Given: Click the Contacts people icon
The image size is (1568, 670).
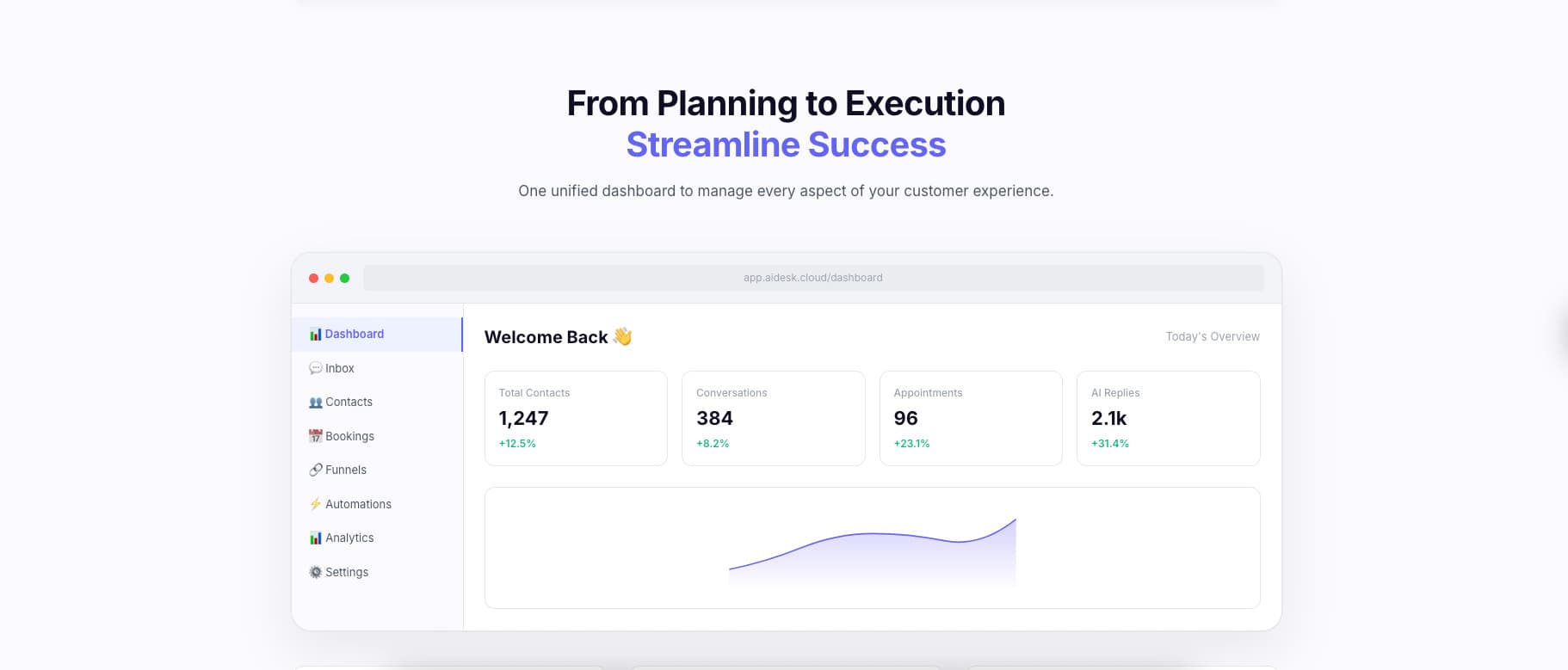Looking at the screenshot, I should point(315,402).
